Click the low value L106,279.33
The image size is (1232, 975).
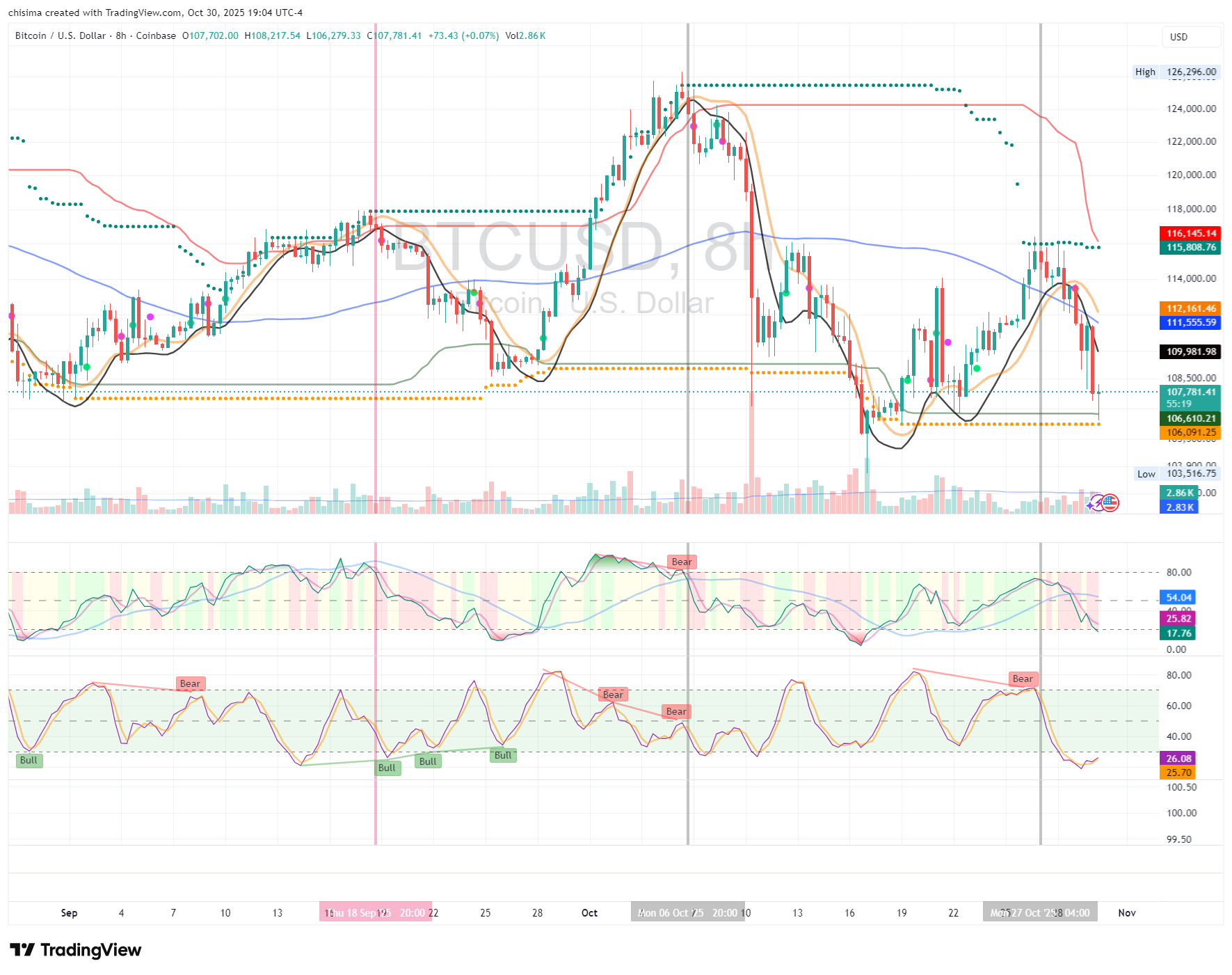[x=334, y=35]
